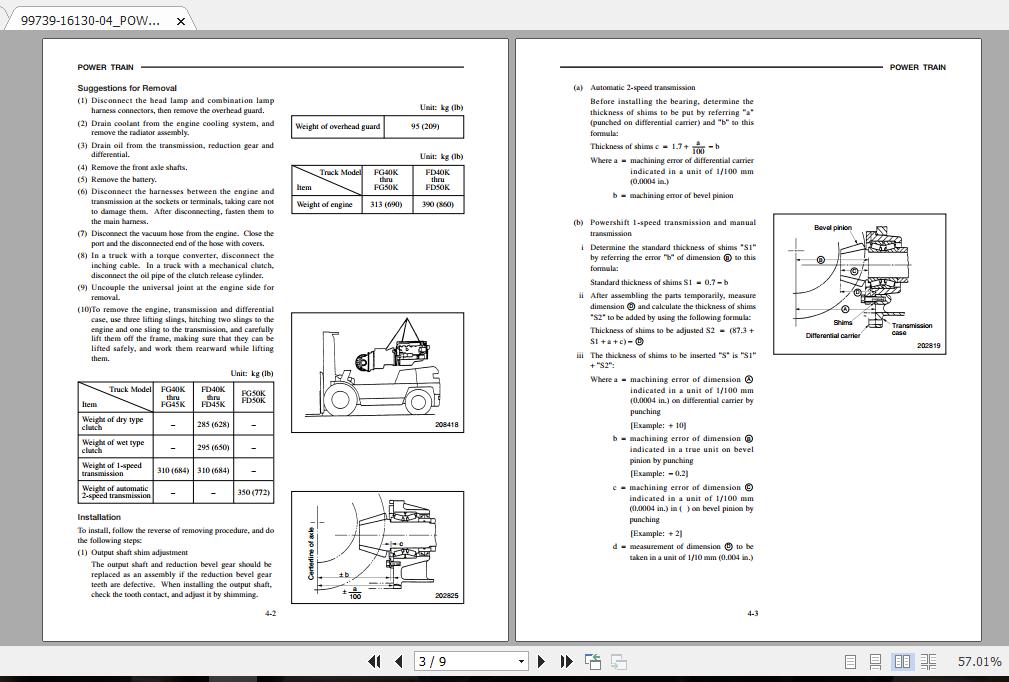Toggle off the highlighted two-page facing view
The height and width of the screenshot is (682, 1009).
902,661
